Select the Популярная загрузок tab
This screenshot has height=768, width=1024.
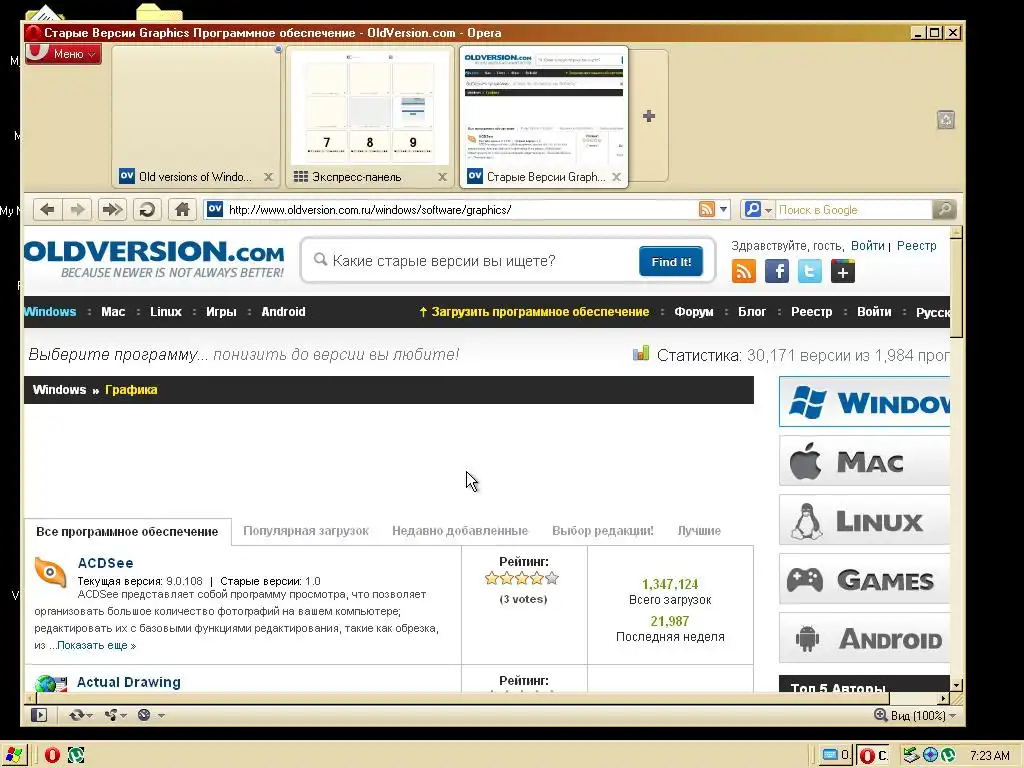coord(306,531)
